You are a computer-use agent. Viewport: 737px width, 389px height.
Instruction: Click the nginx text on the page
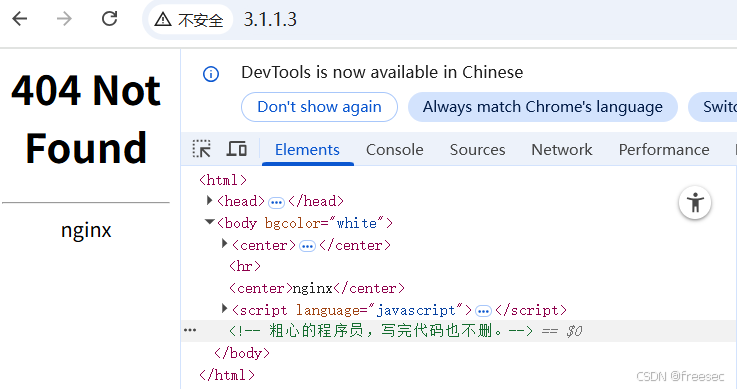pos(86,230)
